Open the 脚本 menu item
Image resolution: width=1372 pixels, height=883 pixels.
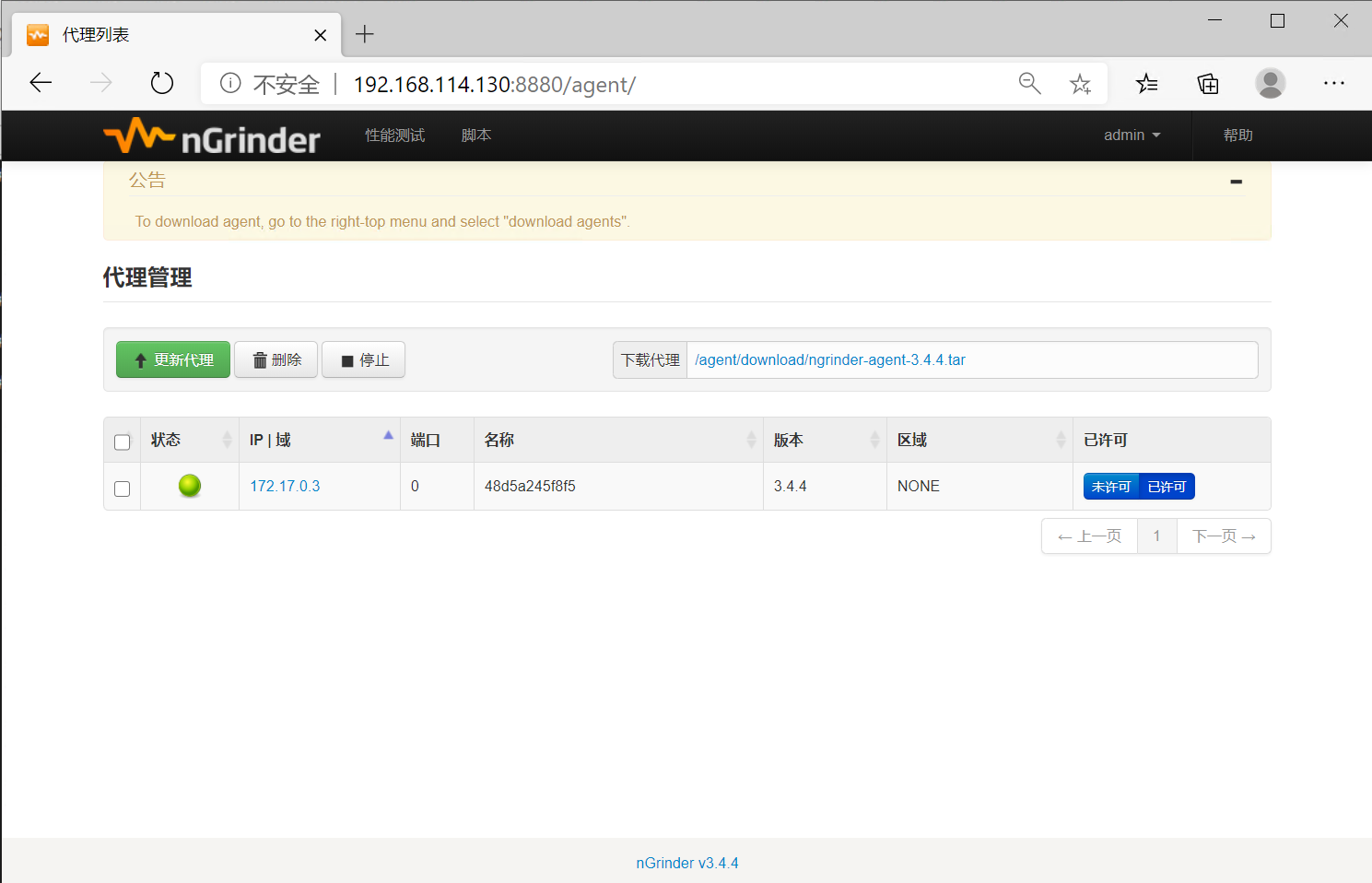click(x=475, y=135)
